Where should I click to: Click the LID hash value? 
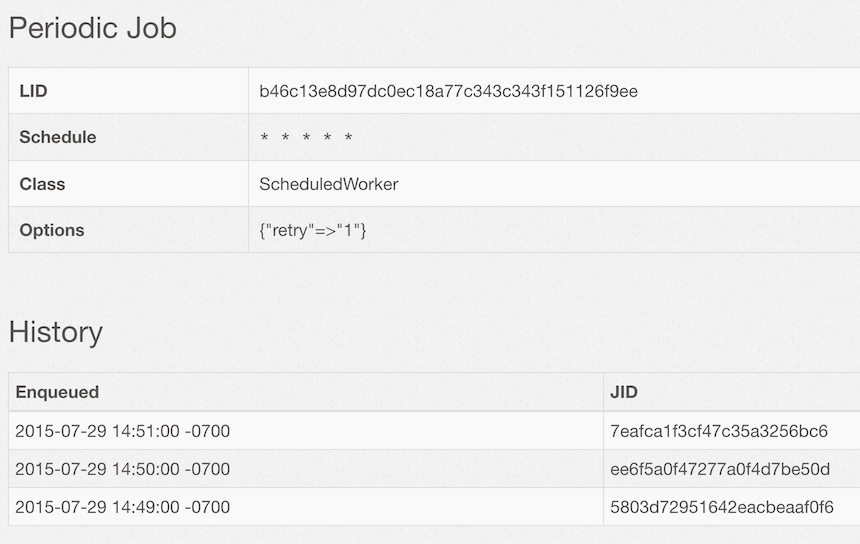pyautogui.click(x=448, y=91)
